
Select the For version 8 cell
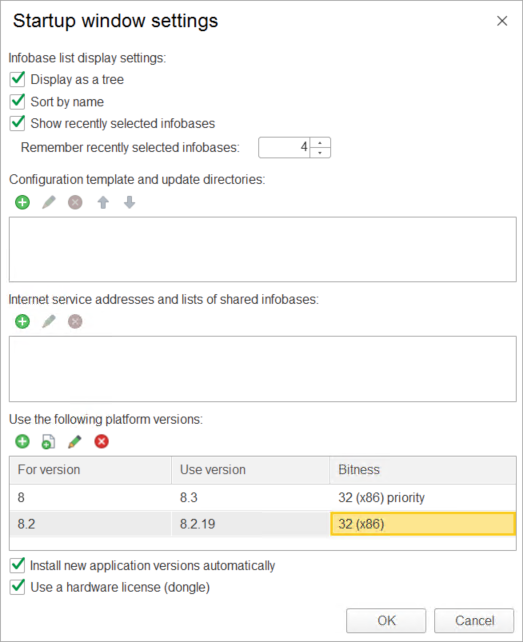(x=90, y=497)
